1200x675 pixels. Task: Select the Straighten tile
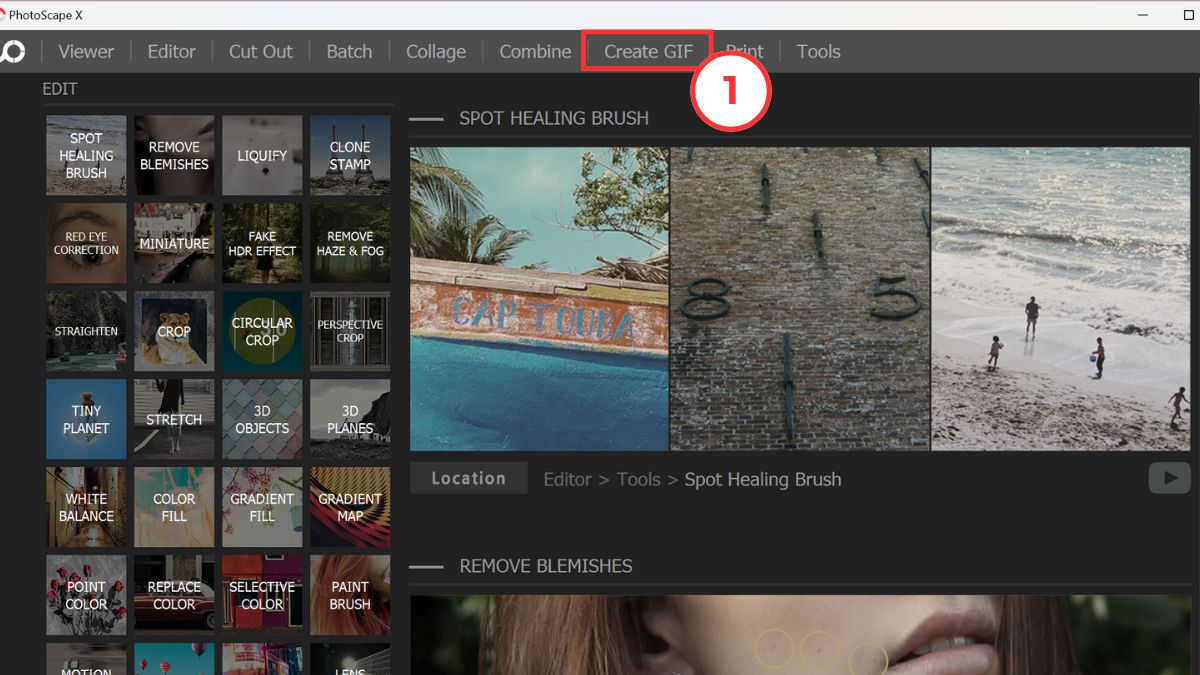[86, 331]
